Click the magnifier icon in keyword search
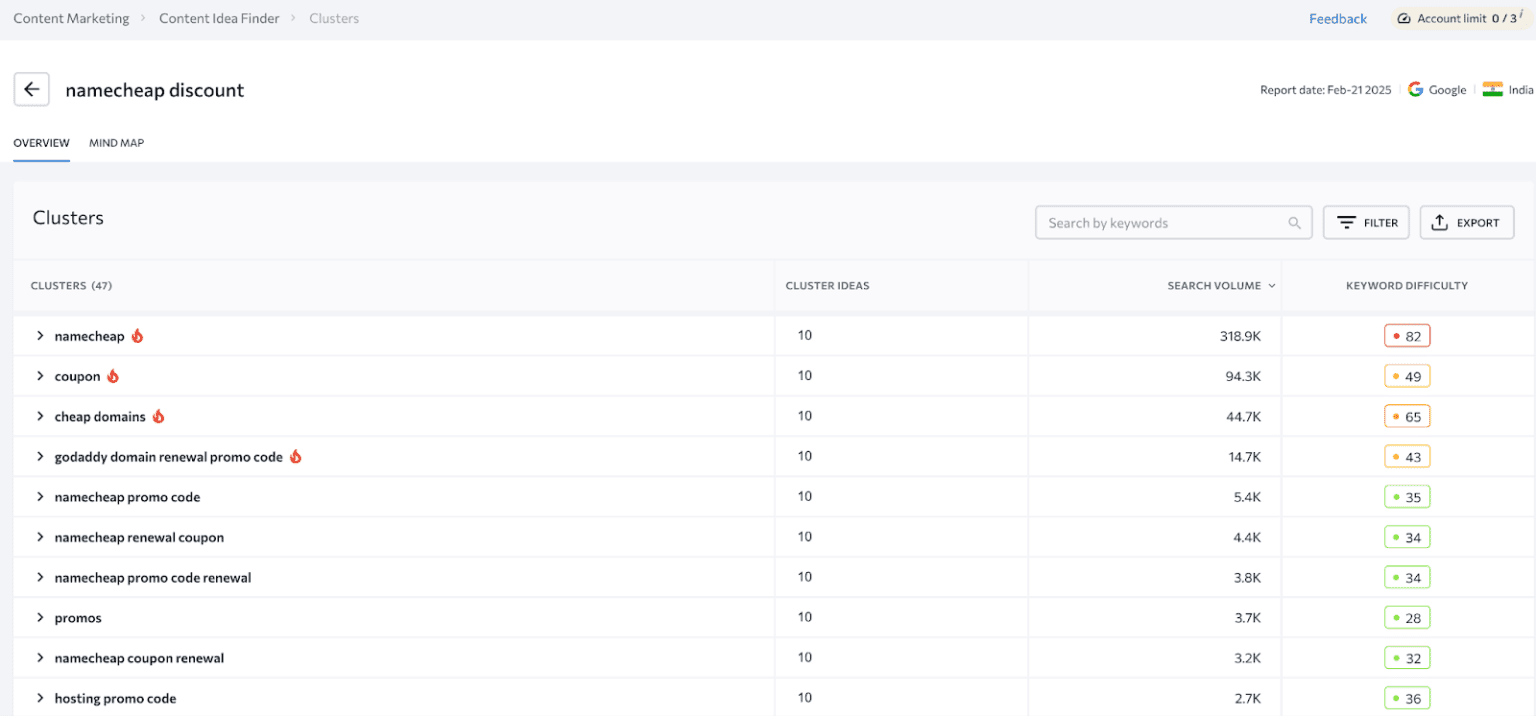The width and height of the screenshot is (1536, 716). click(1295, 223)
